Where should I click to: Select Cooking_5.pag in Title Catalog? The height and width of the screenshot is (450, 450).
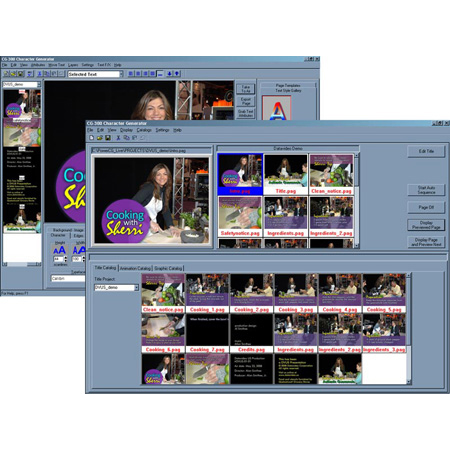click(384, 293)
